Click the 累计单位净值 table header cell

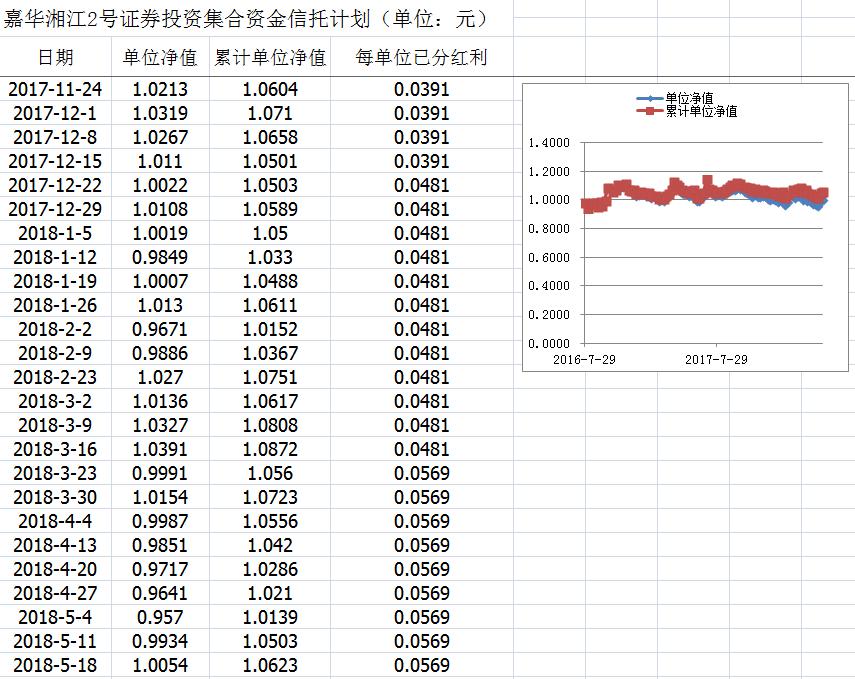pos(270,58)
